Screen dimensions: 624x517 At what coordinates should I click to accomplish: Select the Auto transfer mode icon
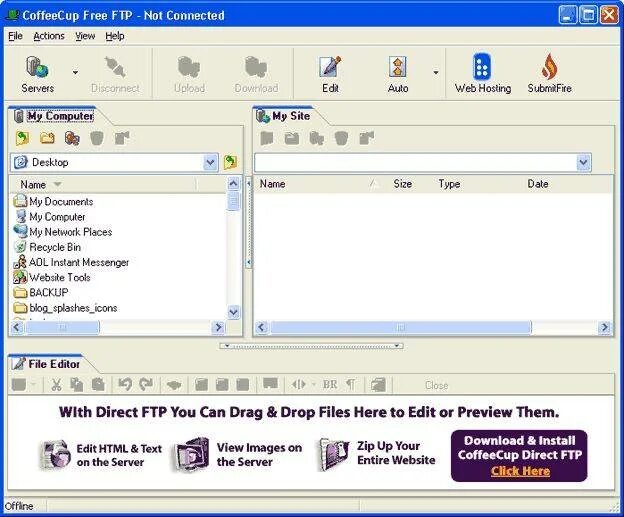tap(398, 74)
